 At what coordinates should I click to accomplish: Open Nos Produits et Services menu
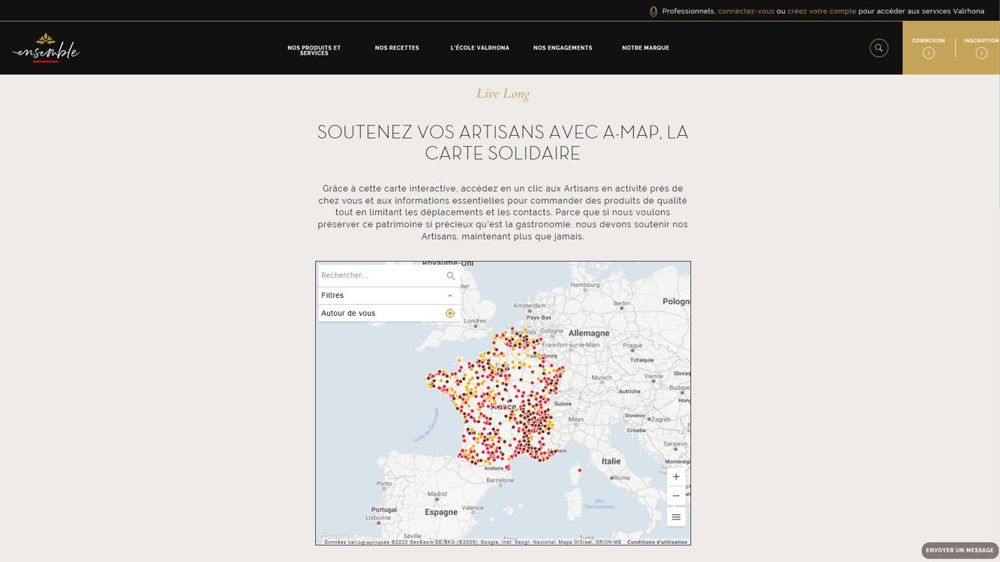coord(314,50)
